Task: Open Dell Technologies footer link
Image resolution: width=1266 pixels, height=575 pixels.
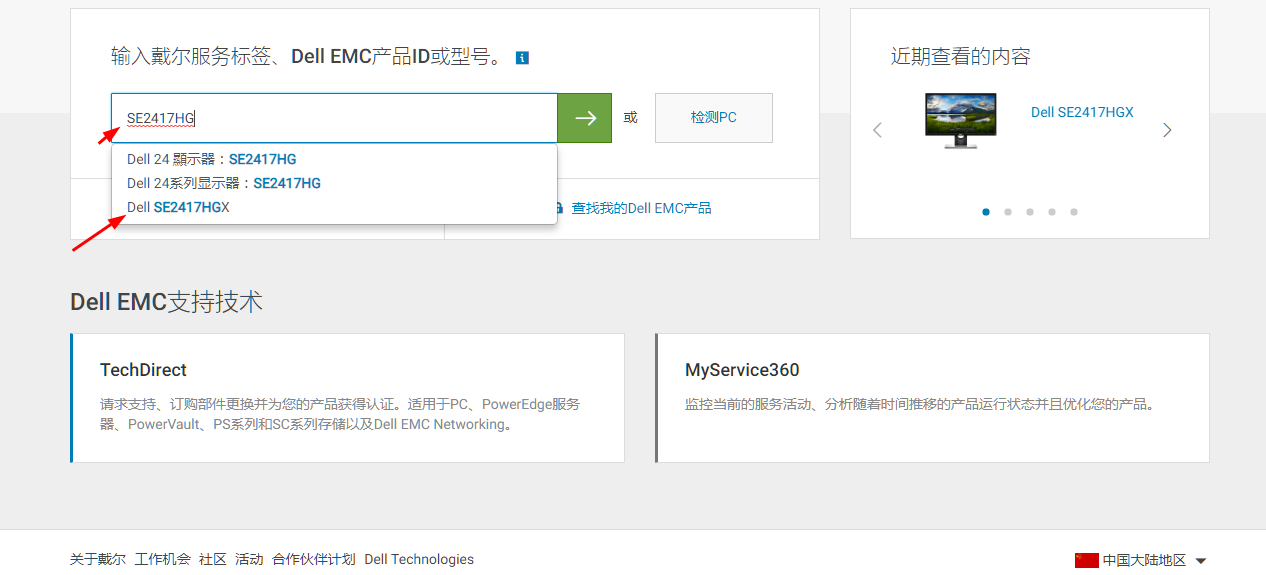Action: pos(419,560)
